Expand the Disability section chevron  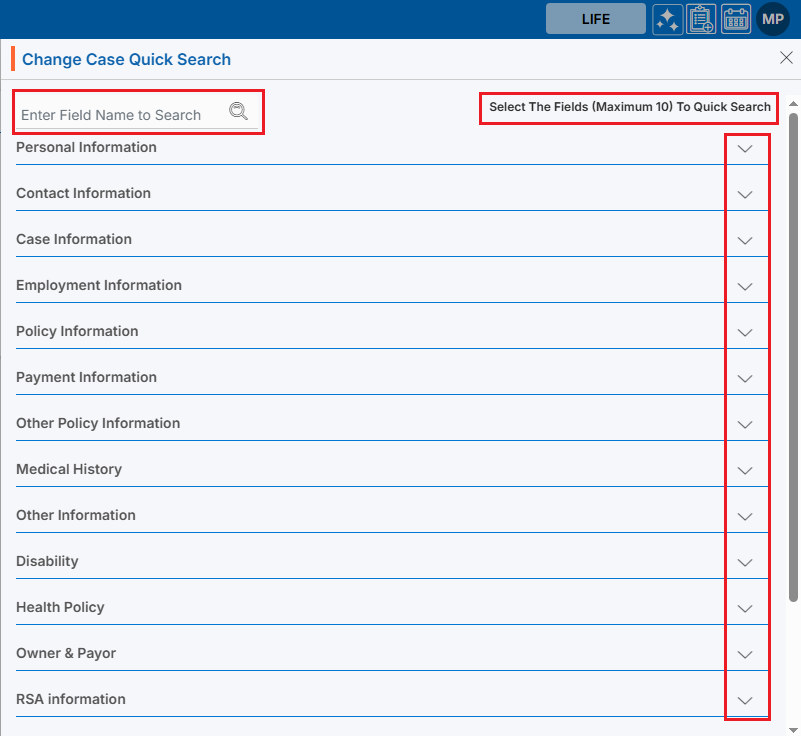(744, 563)
